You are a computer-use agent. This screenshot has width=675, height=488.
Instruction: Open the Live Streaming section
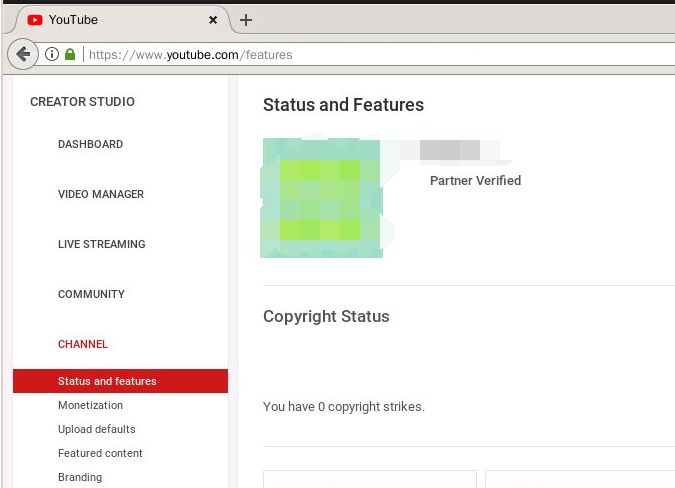(102, 244)
